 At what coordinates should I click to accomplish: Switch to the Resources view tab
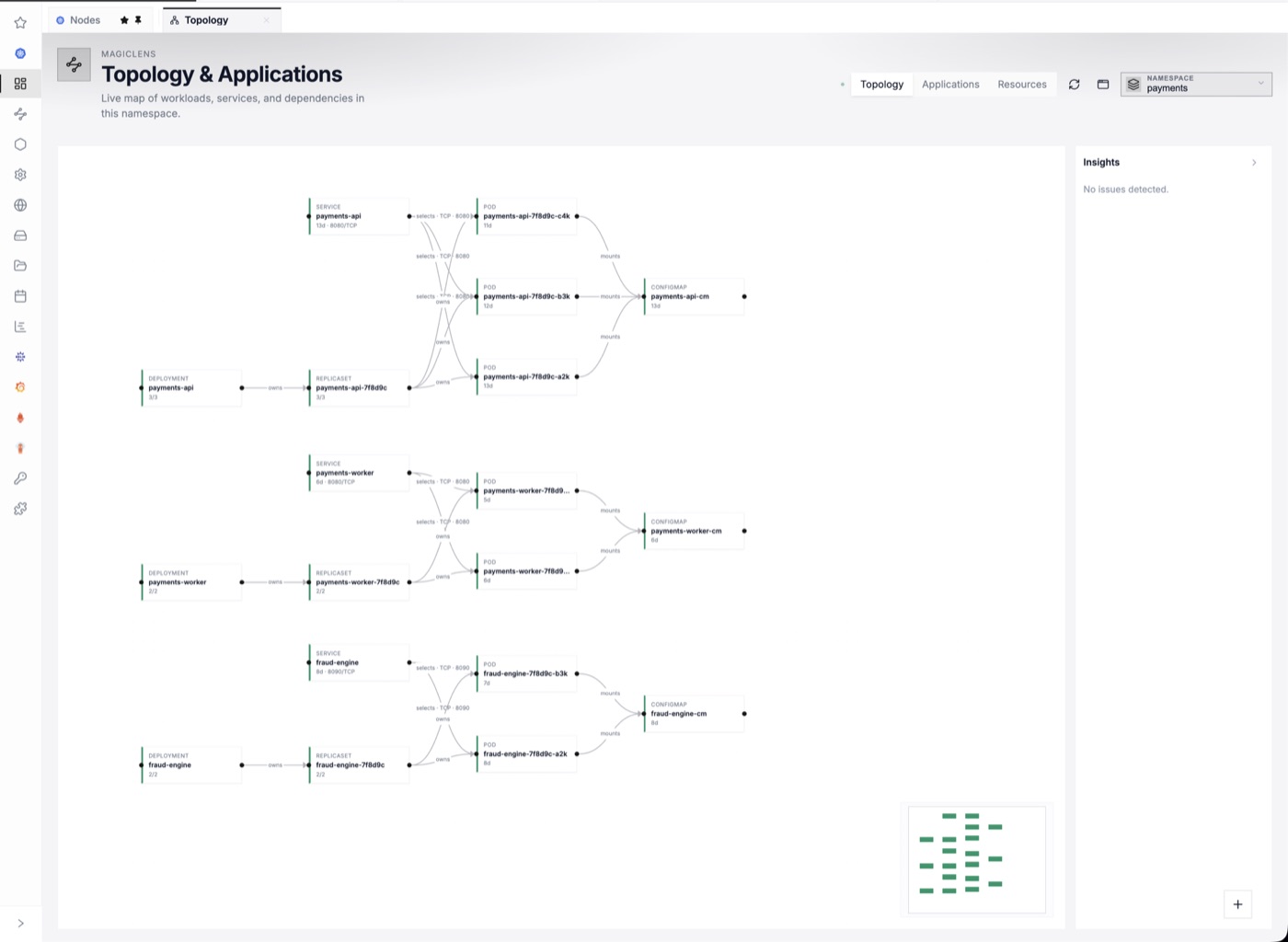1022,85
